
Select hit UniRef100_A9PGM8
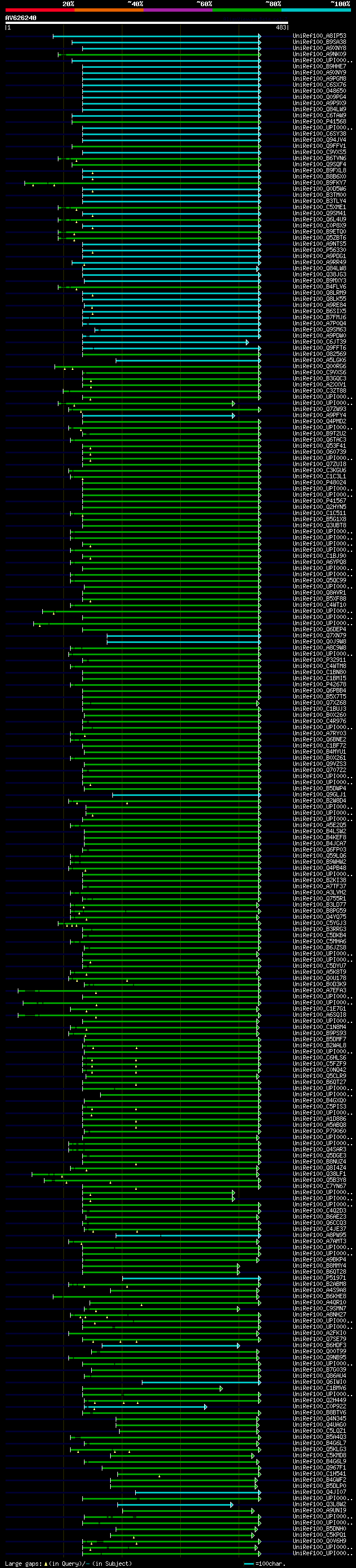[319, 78]
